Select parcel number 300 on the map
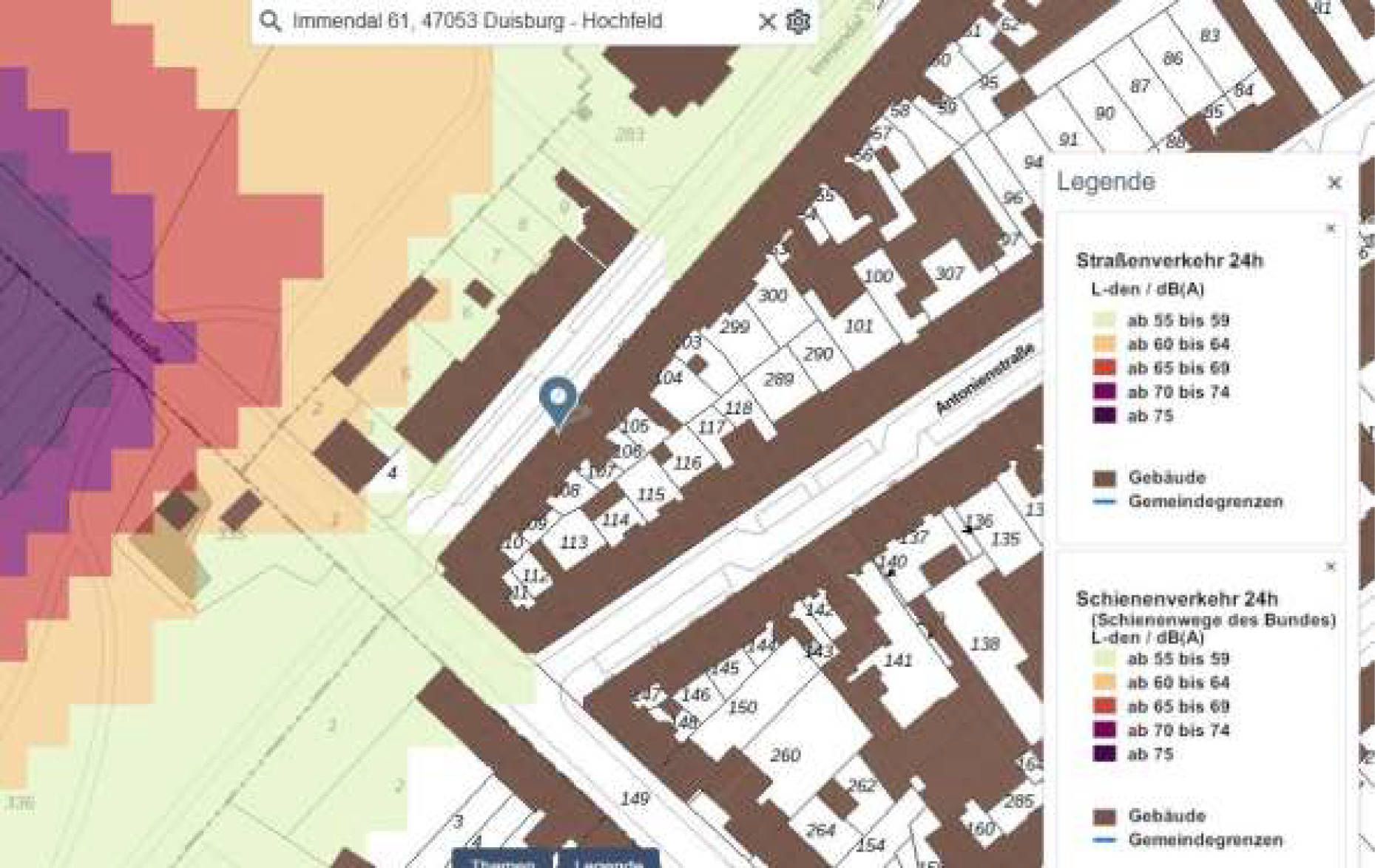Viewport: 1375px width, 868px height. (772, 296)
